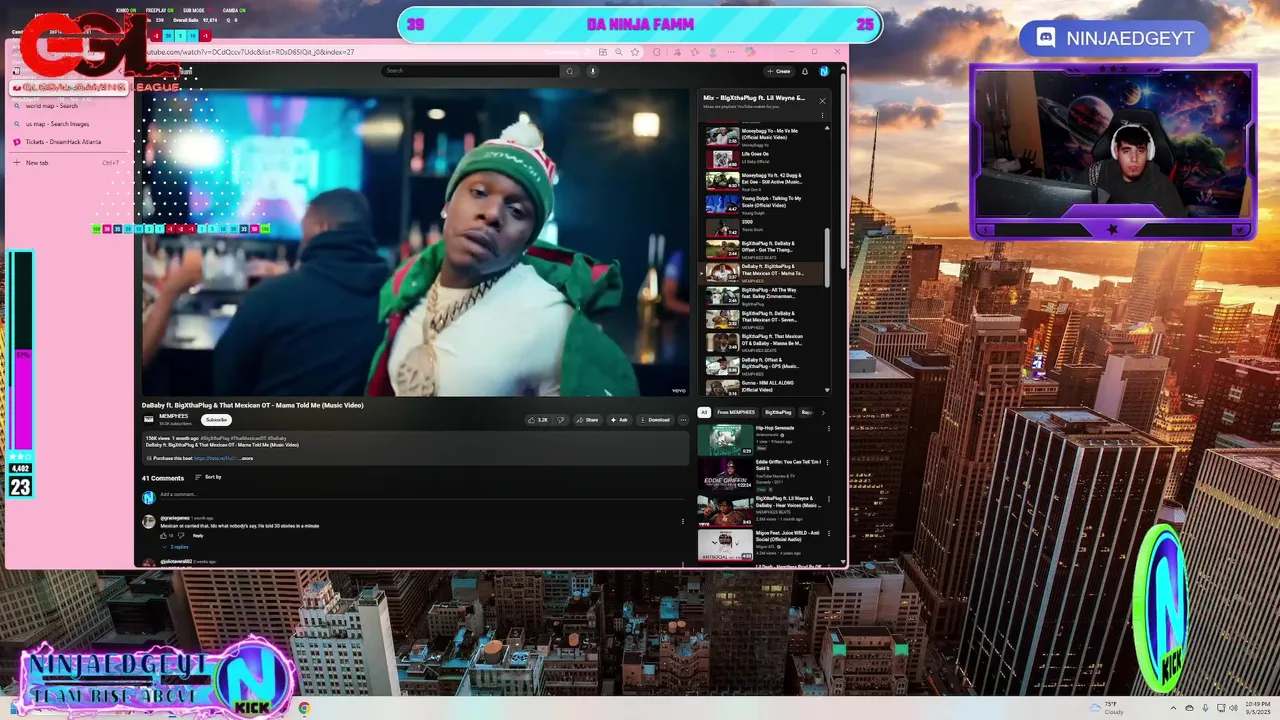The image size is (1280, 720).
Task: Switch to world map - Search tab
Action: [68, 106]
